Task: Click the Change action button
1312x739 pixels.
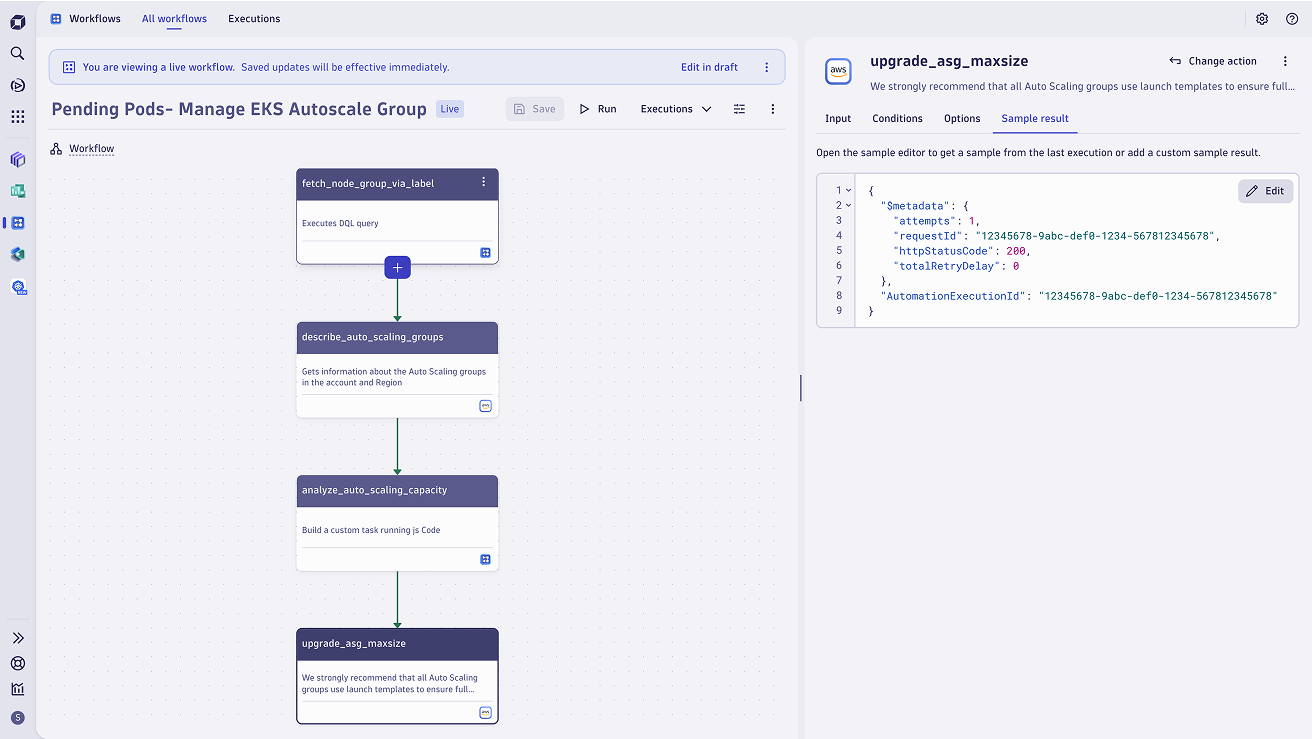Action: tap(1212, 61)
